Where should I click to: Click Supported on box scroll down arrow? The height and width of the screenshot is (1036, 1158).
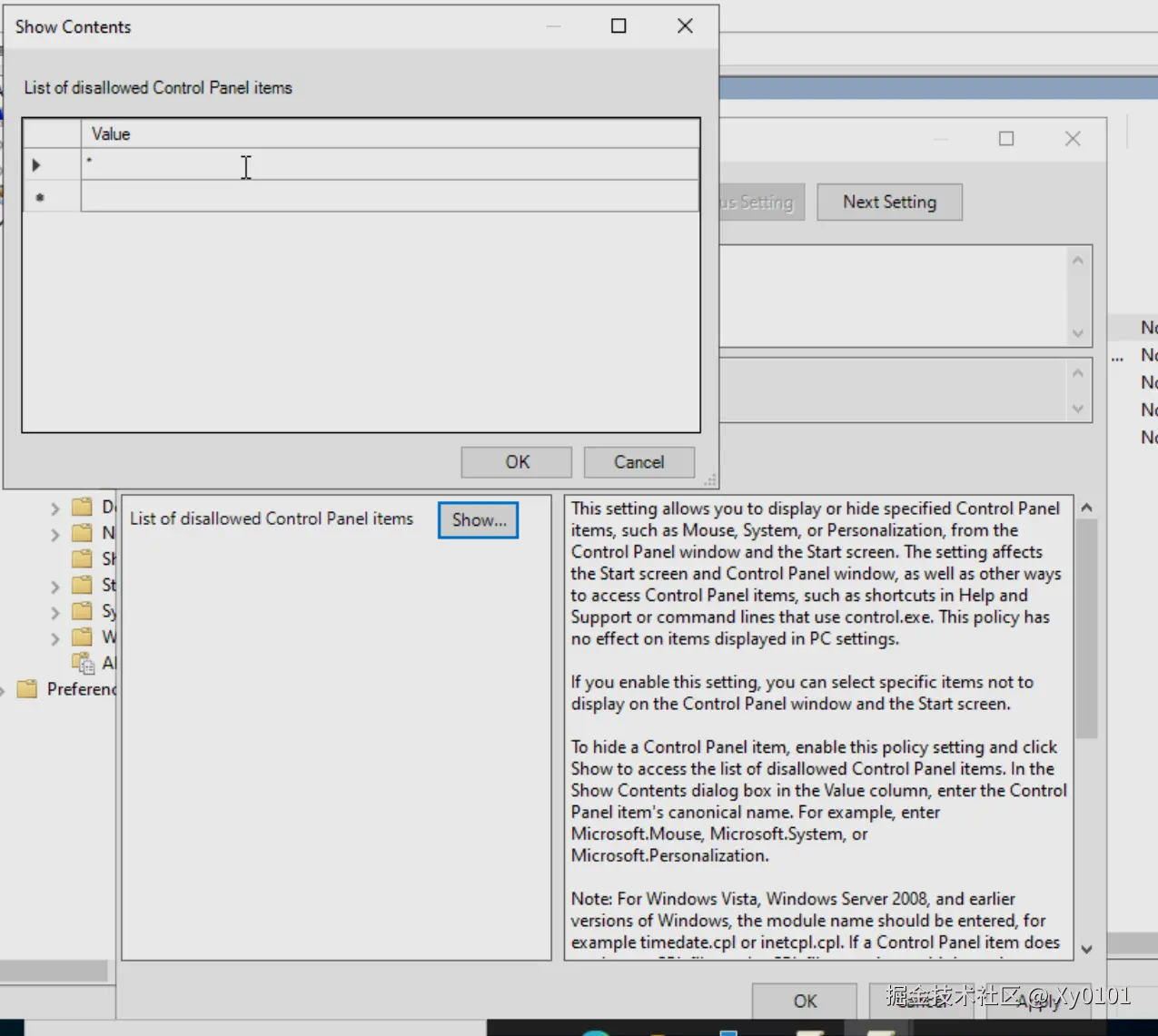(x=1078, y=409)
